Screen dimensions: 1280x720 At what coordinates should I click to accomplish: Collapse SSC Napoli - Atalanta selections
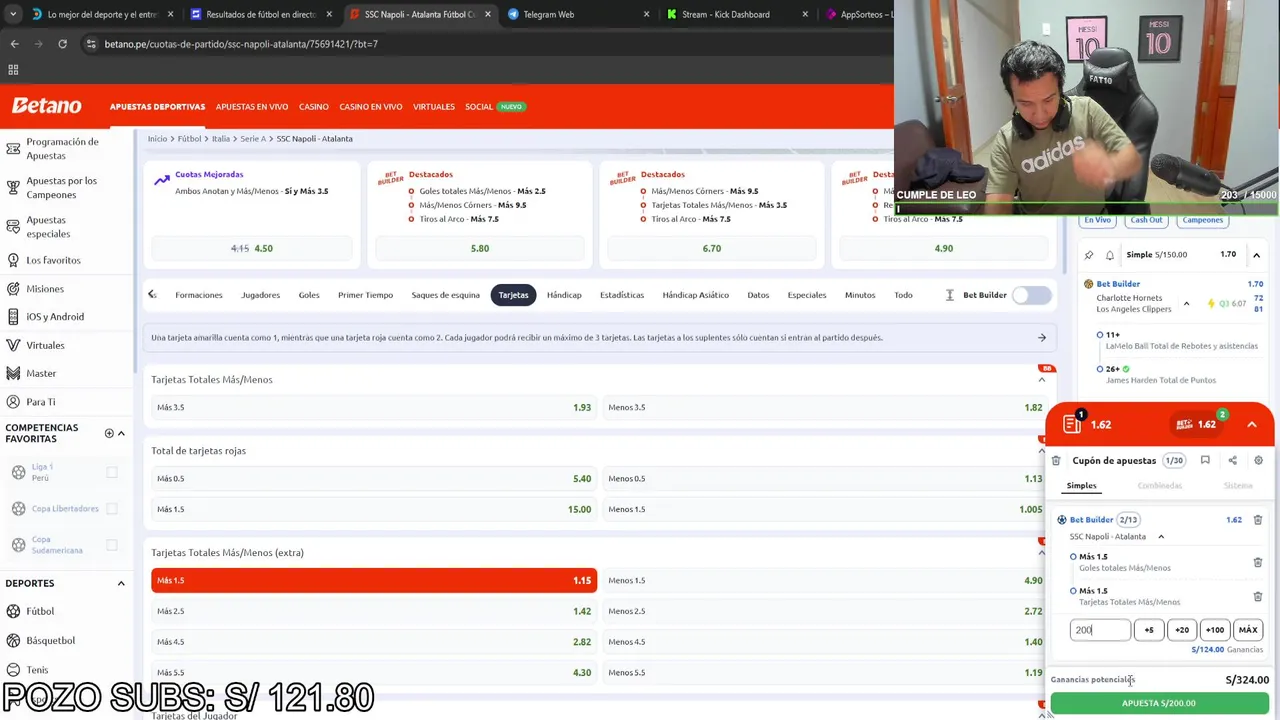[x=1161, y=537]
